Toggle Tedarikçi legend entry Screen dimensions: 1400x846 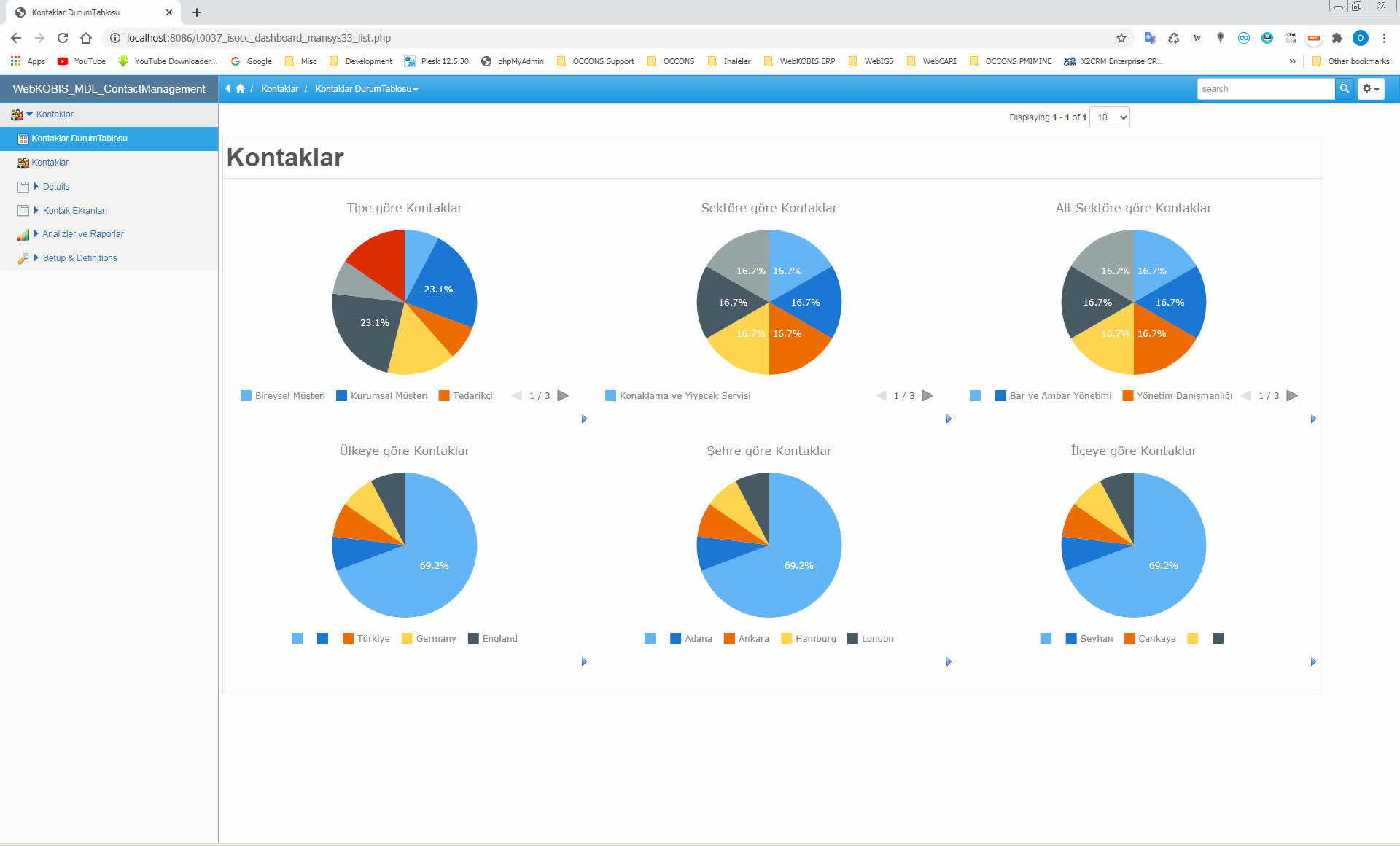(465, 395)
